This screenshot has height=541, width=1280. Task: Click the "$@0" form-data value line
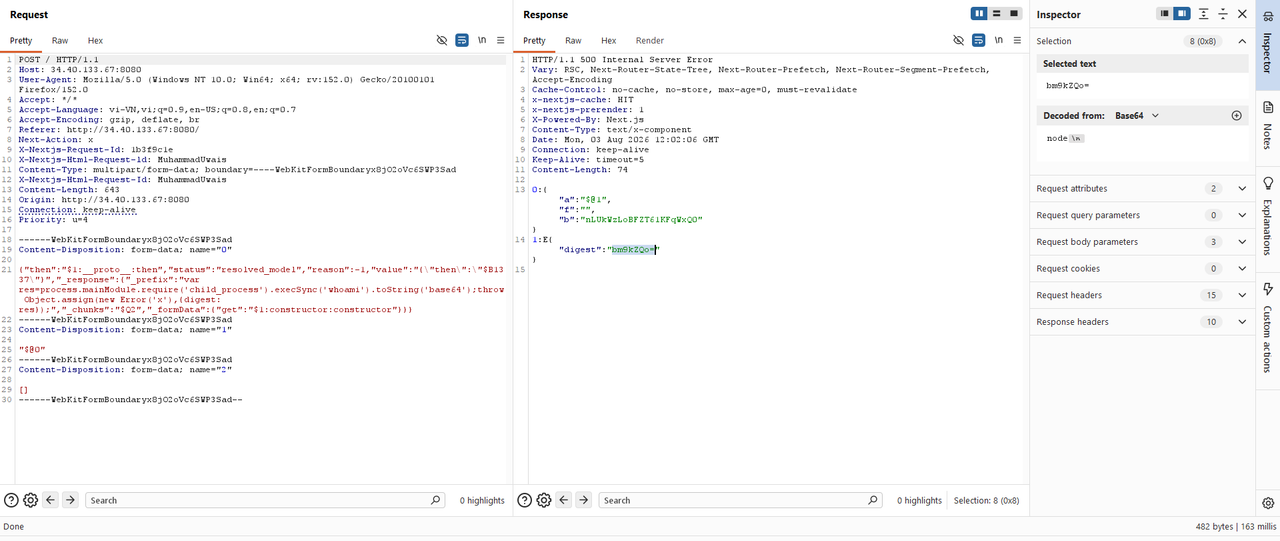coord(32,349)
